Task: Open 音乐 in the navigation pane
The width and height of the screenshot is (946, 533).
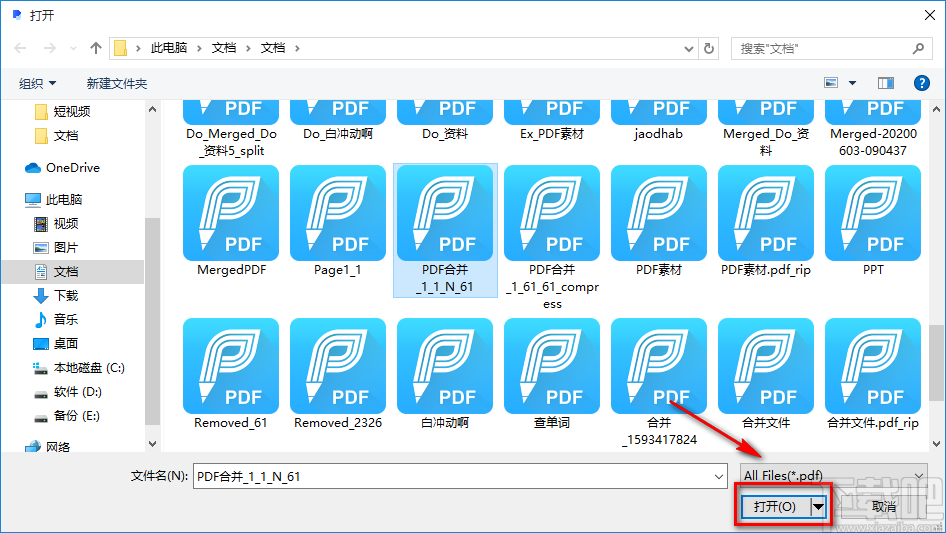Action: [x=56, y=319]
